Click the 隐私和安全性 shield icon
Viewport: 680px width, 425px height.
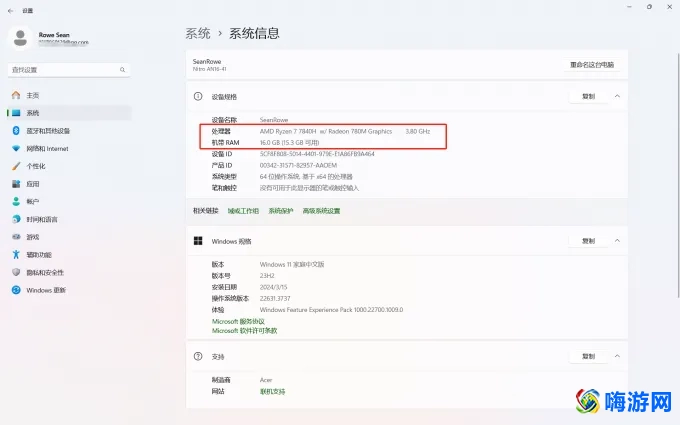16,272
